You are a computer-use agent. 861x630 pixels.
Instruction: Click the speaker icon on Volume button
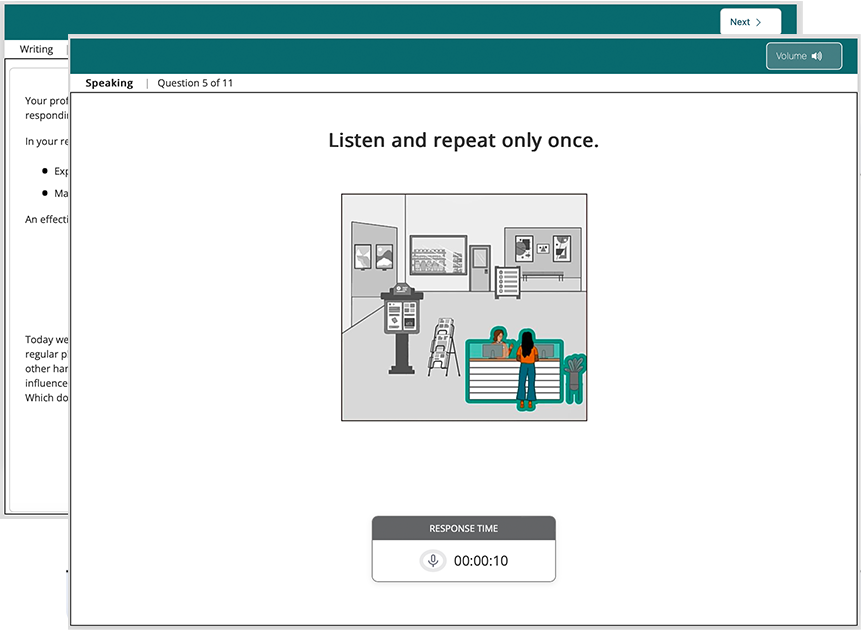tap(817, 56)
